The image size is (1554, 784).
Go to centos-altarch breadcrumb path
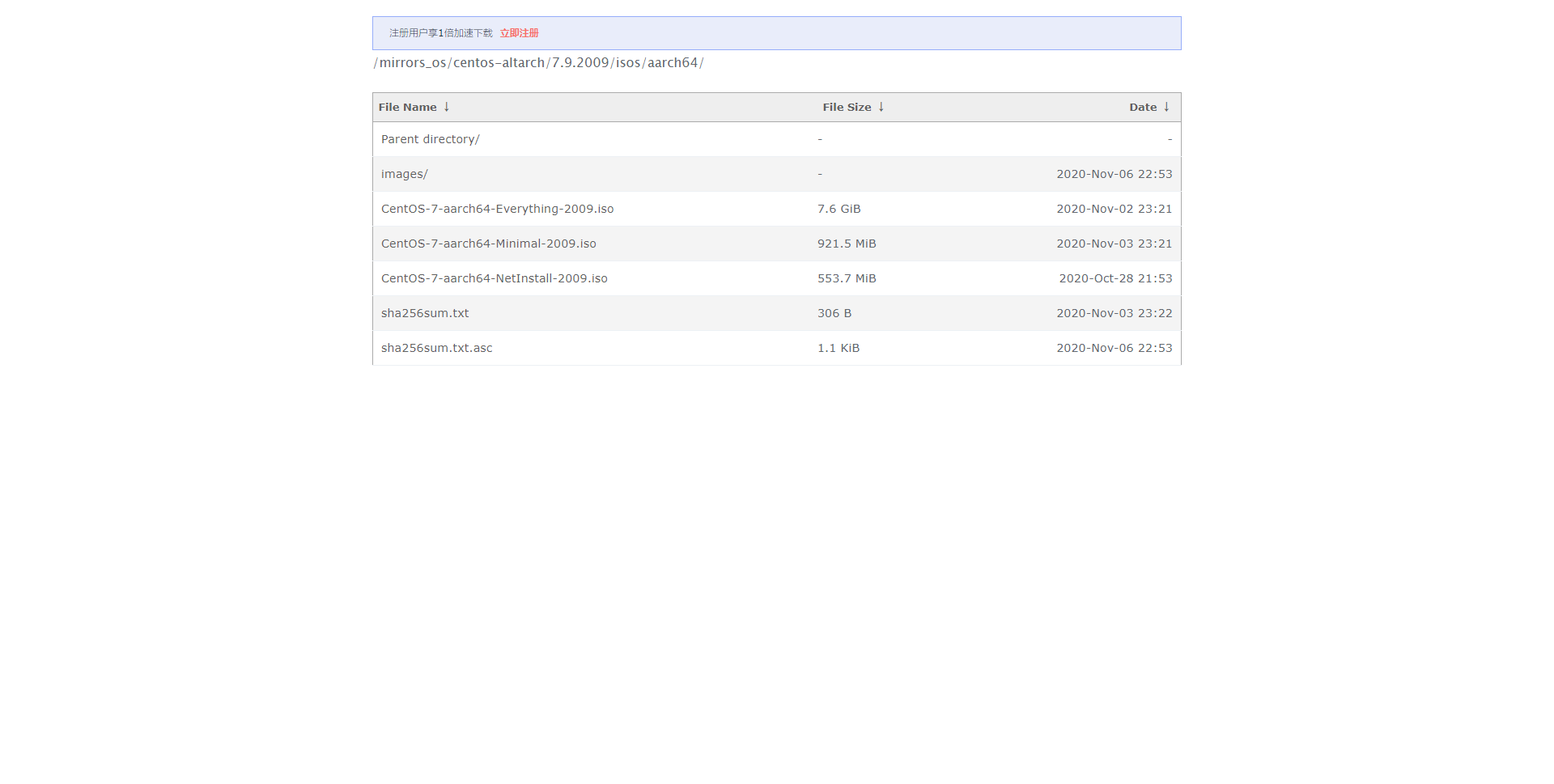[499, 63]
